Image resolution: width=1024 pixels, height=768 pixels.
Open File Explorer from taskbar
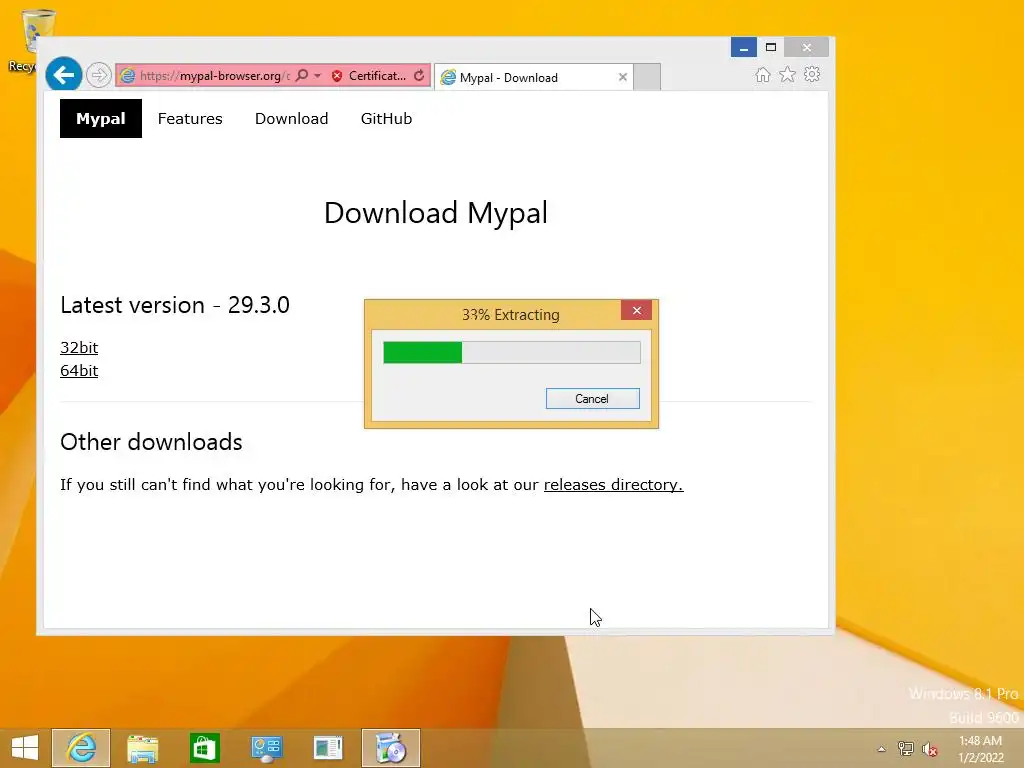(x=142, y=748)
